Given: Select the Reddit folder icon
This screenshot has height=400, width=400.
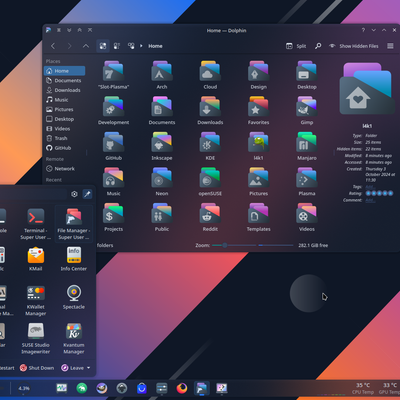Looking at the screenshot, I should [210, 213].
